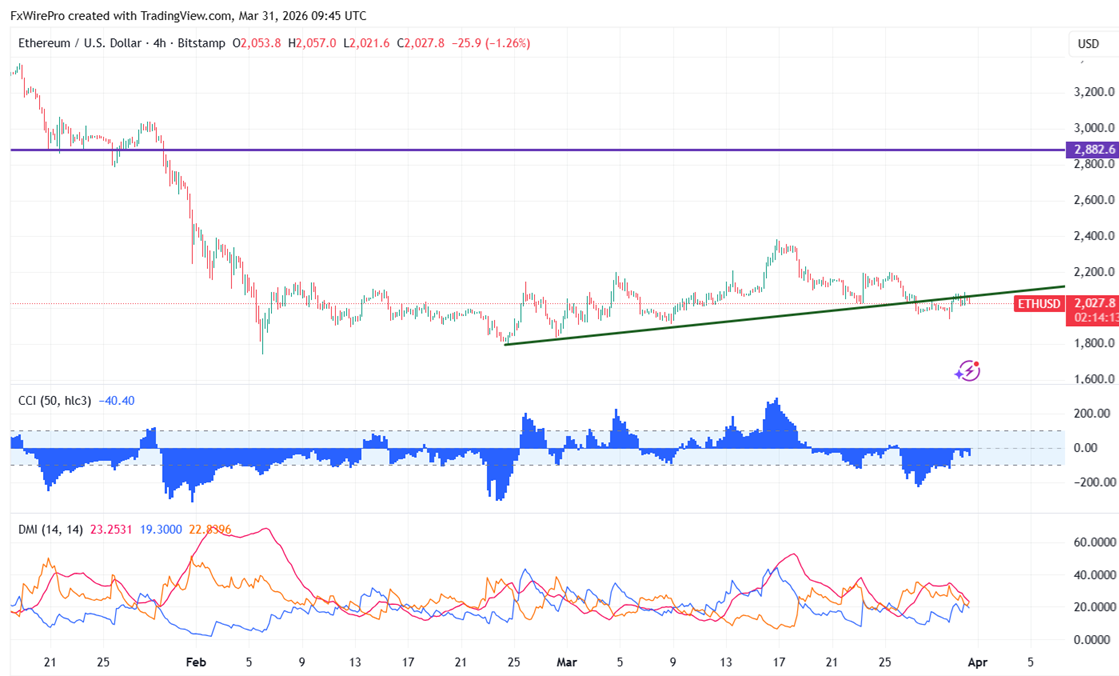Click the low price L2,021.6
Image resolution: width=1119 pixels, height=676 pixels.
point(366,43)
